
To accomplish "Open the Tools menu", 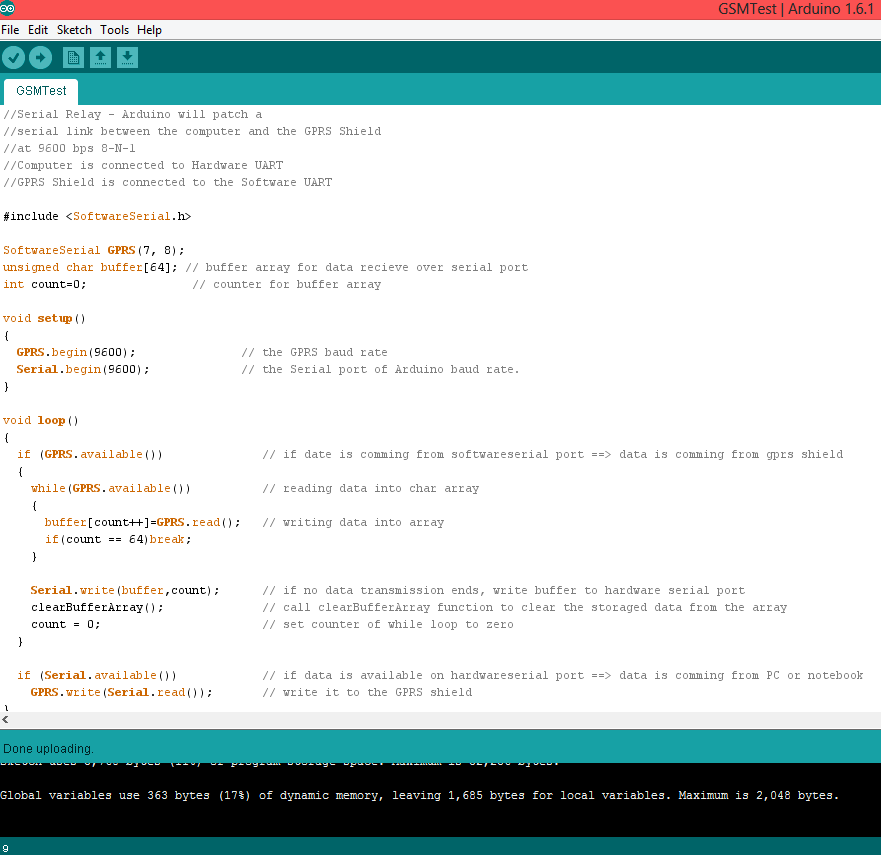I will click(115, 30).
